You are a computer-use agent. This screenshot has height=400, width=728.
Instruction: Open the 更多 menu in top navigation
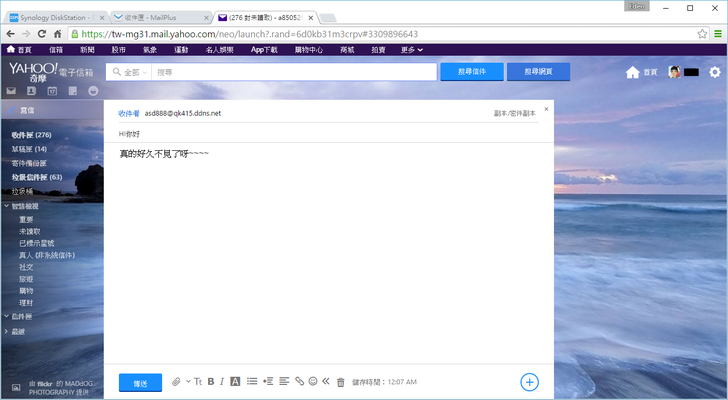pos(412,49)
